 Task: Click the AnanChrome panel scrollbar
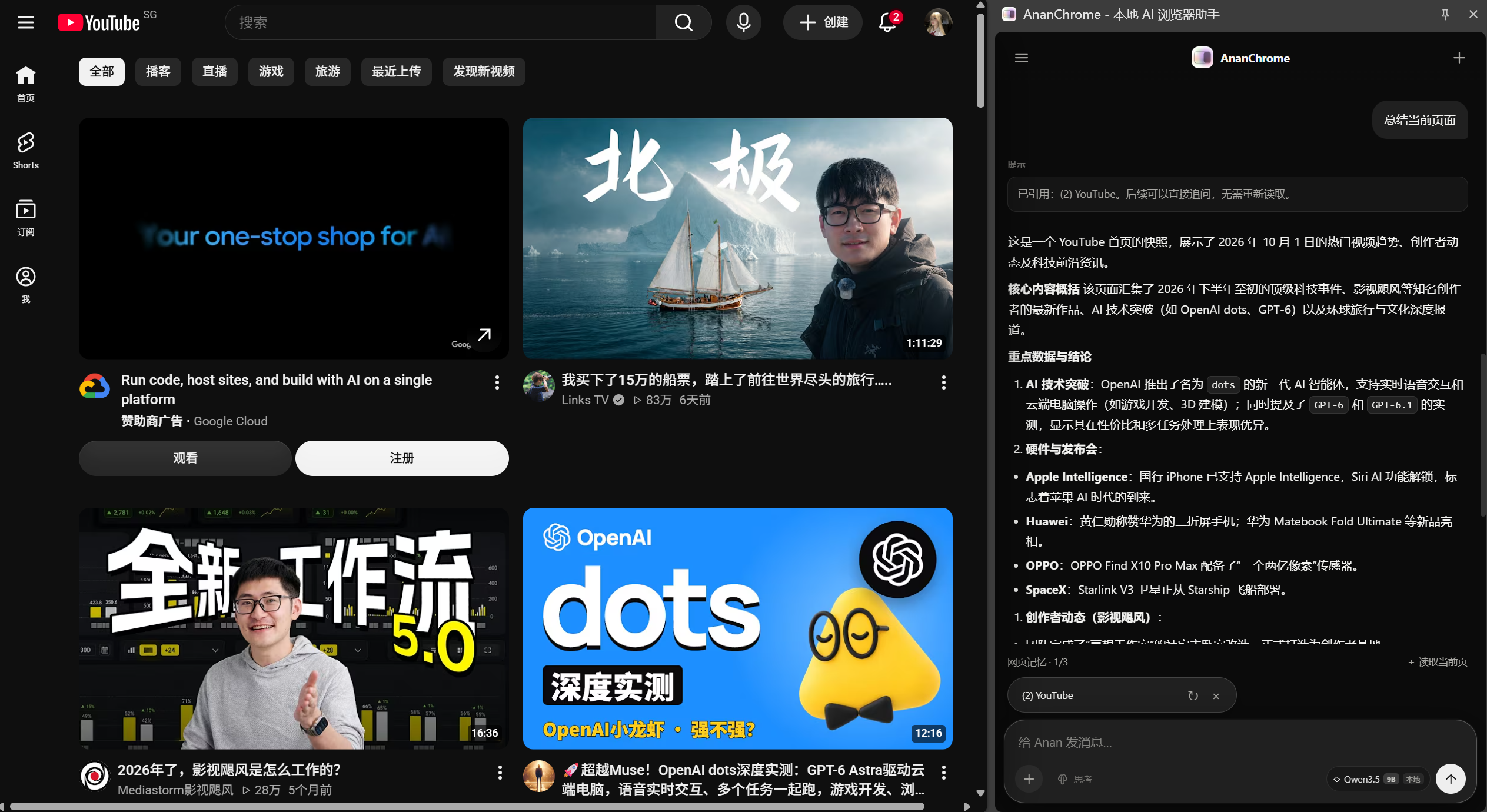1482,435
